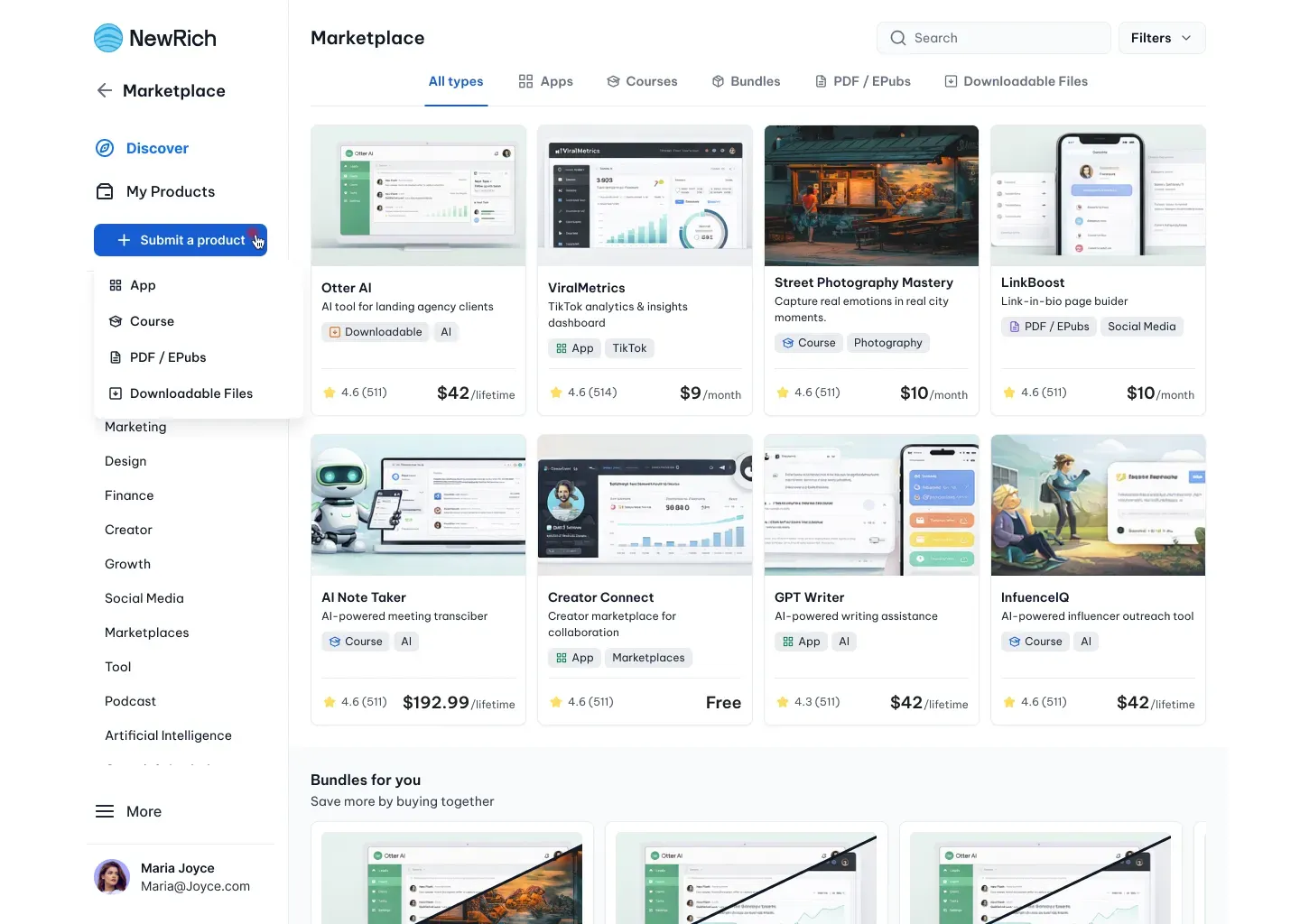This screenshot has height=924, width=1300.
Task: Select PDF / EPubs document icon in menu
Action: tap(116, 357)
